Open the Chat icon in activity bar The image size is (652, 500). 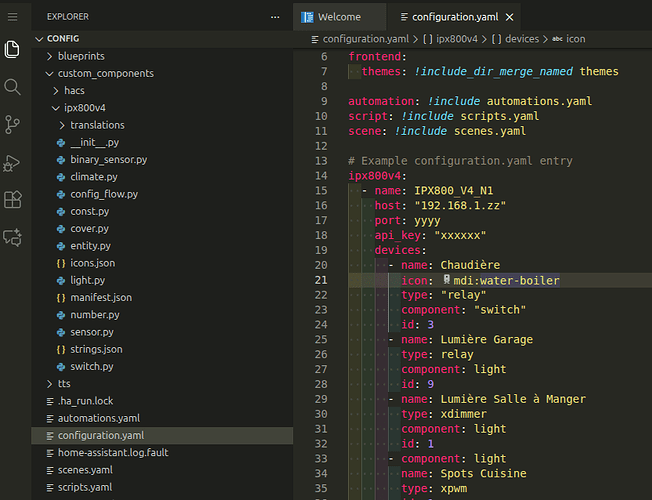click(x=13, y=238)
